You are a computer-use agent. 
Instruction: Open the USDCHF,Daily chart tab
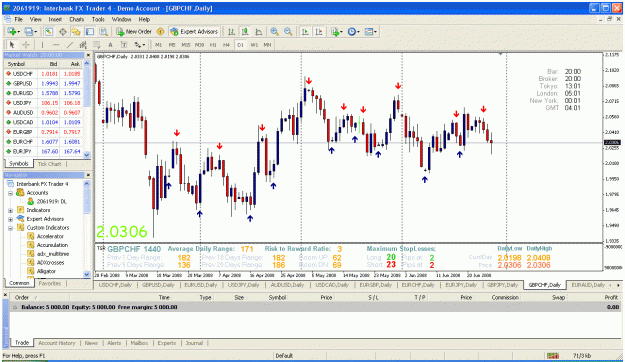click(x=115, y=285)
